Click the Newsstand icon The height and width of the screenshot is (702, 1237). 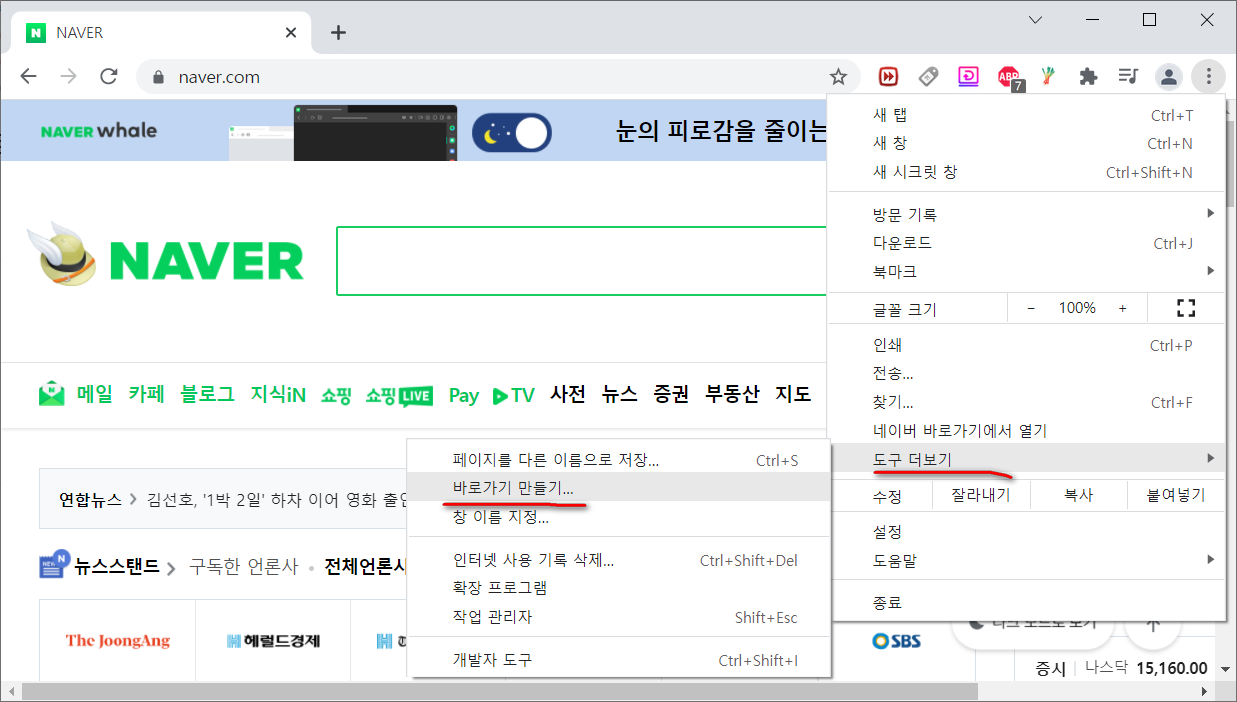pyautogui.click(x=54, y=565)
